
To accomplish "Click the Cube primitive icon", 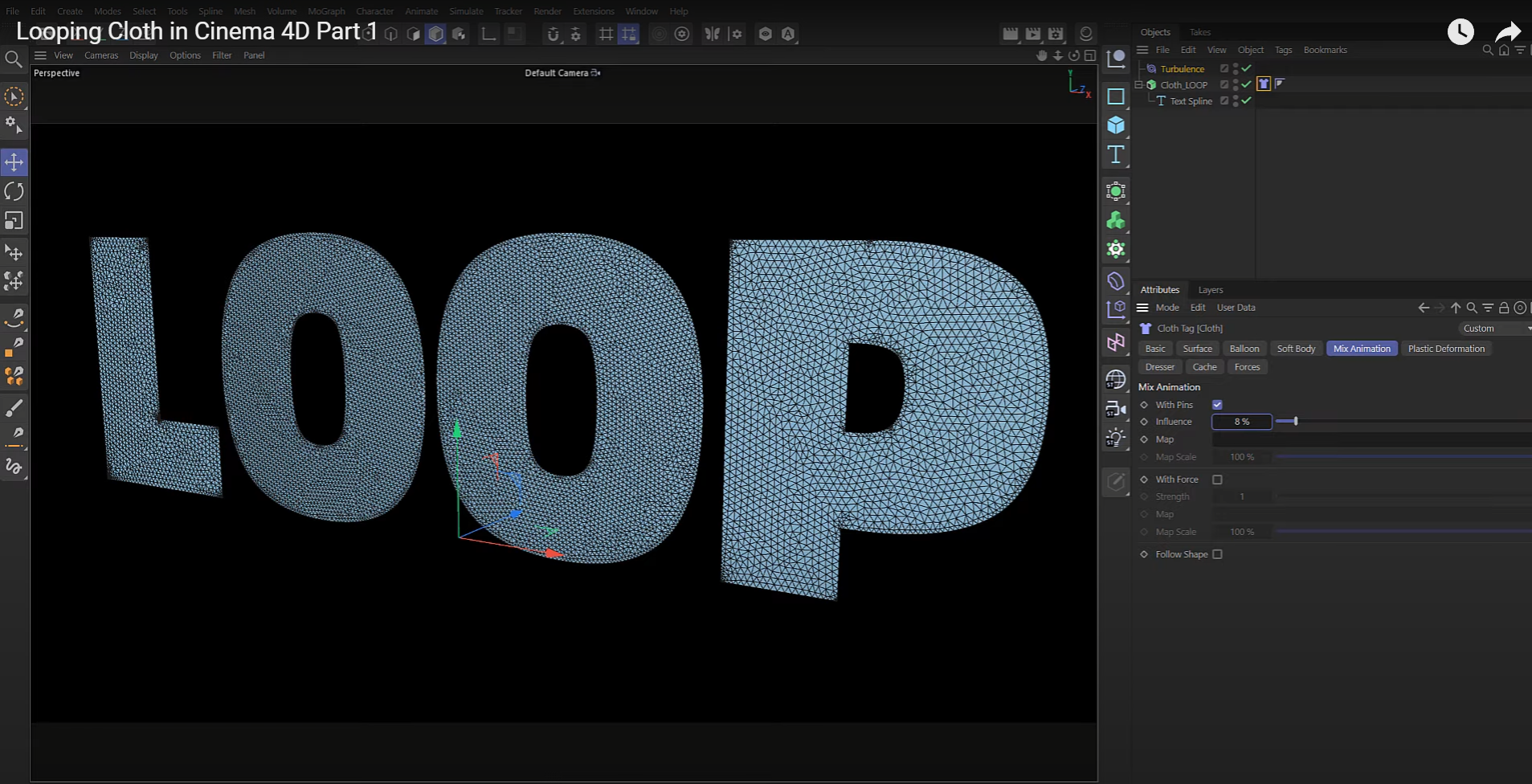I will click(1116, 125).
